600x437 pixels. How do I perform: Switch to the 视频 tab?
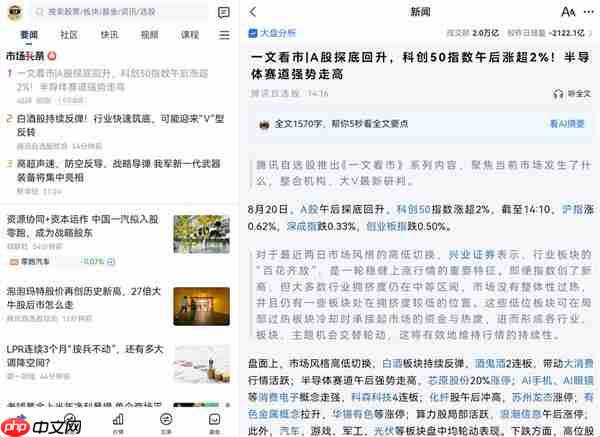(x=150, y=35)
